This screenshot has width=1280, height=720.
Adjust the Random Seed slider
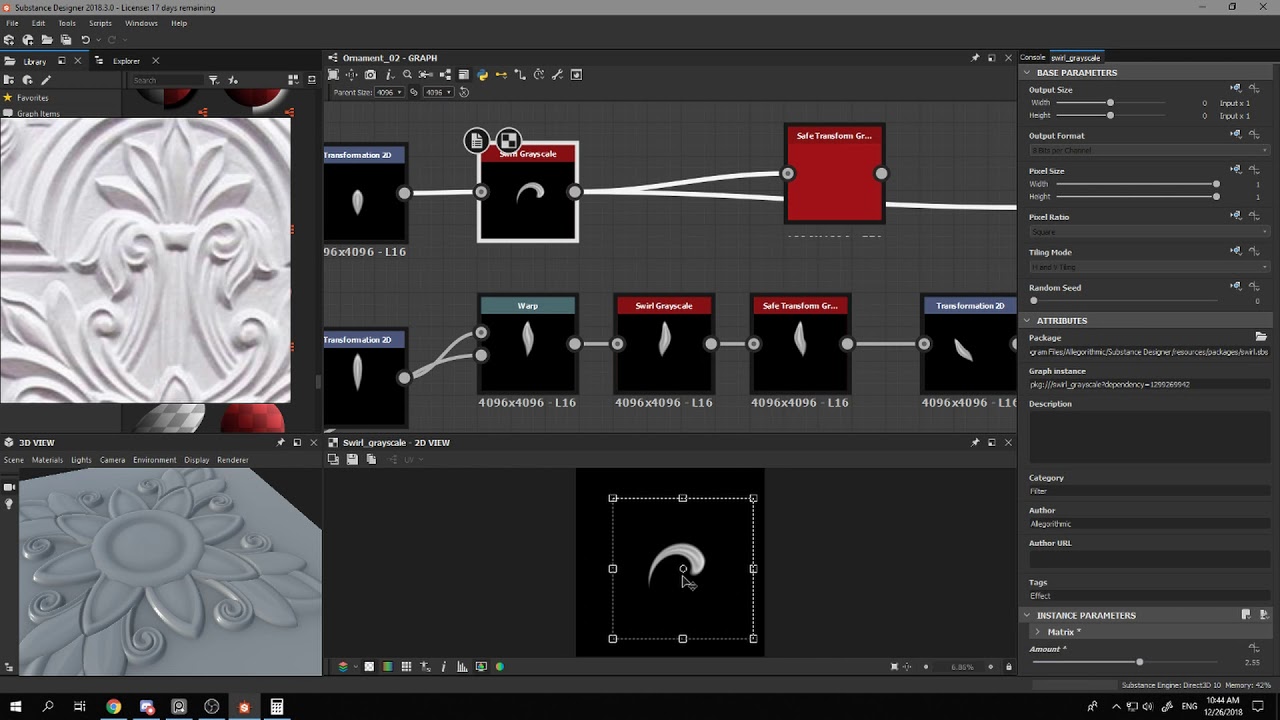point(1125,300)
